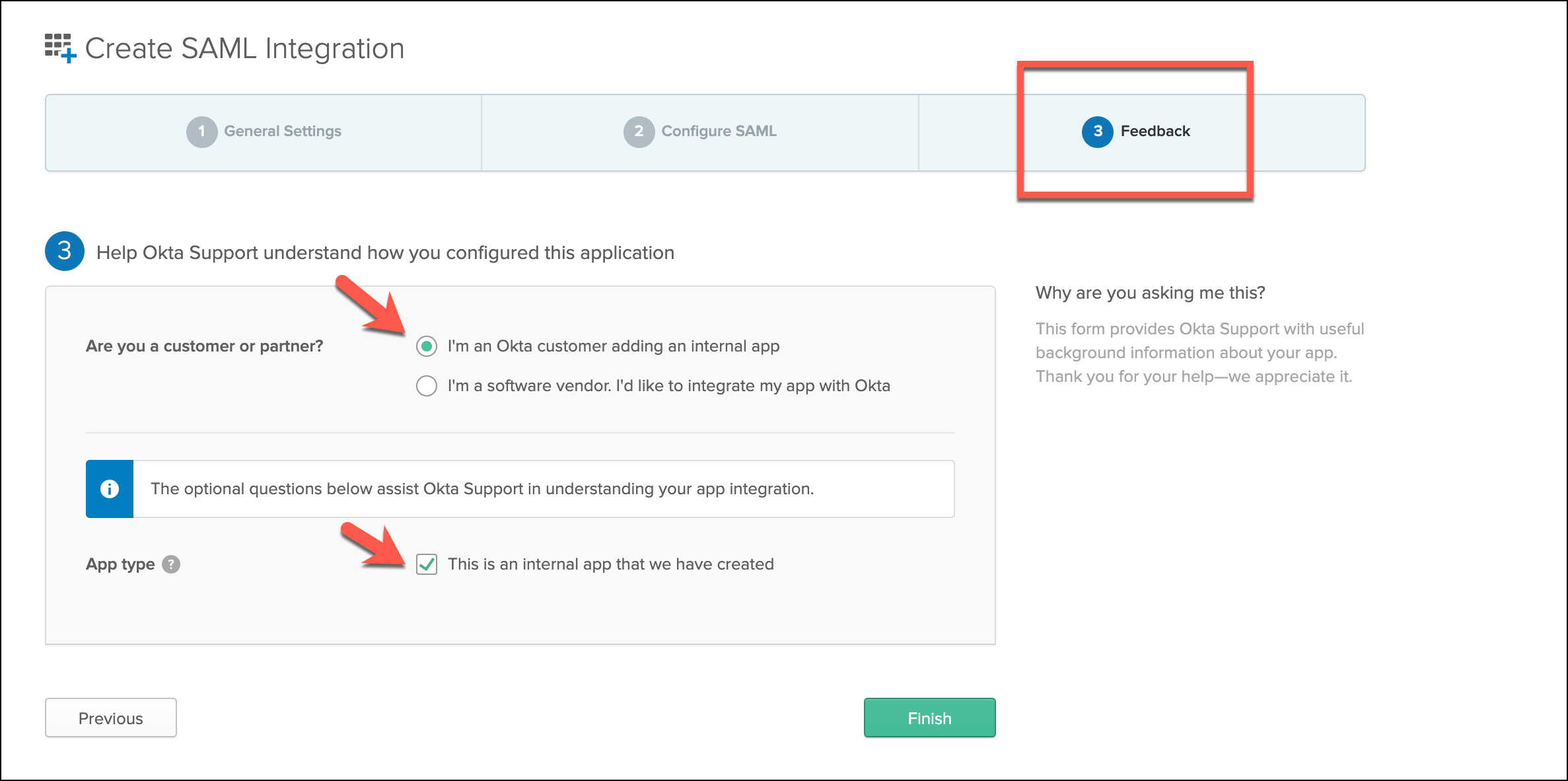Viewport: 1568px width, 781px height.
Task: Click the step 1 circle in wizard header
Action: (x=201, y=131)
